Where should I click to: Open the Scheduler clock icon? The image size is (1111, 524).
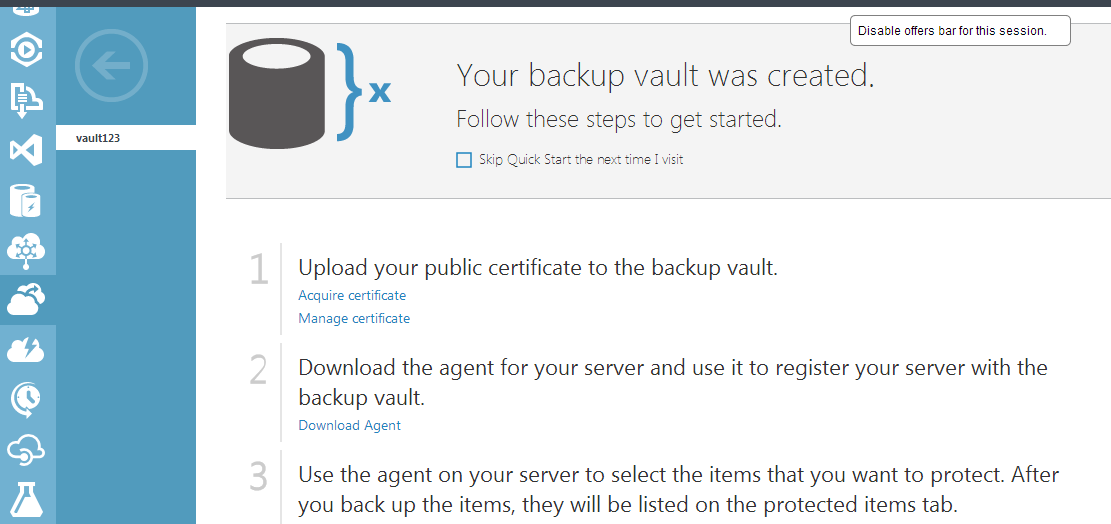(x=27, y=400)
